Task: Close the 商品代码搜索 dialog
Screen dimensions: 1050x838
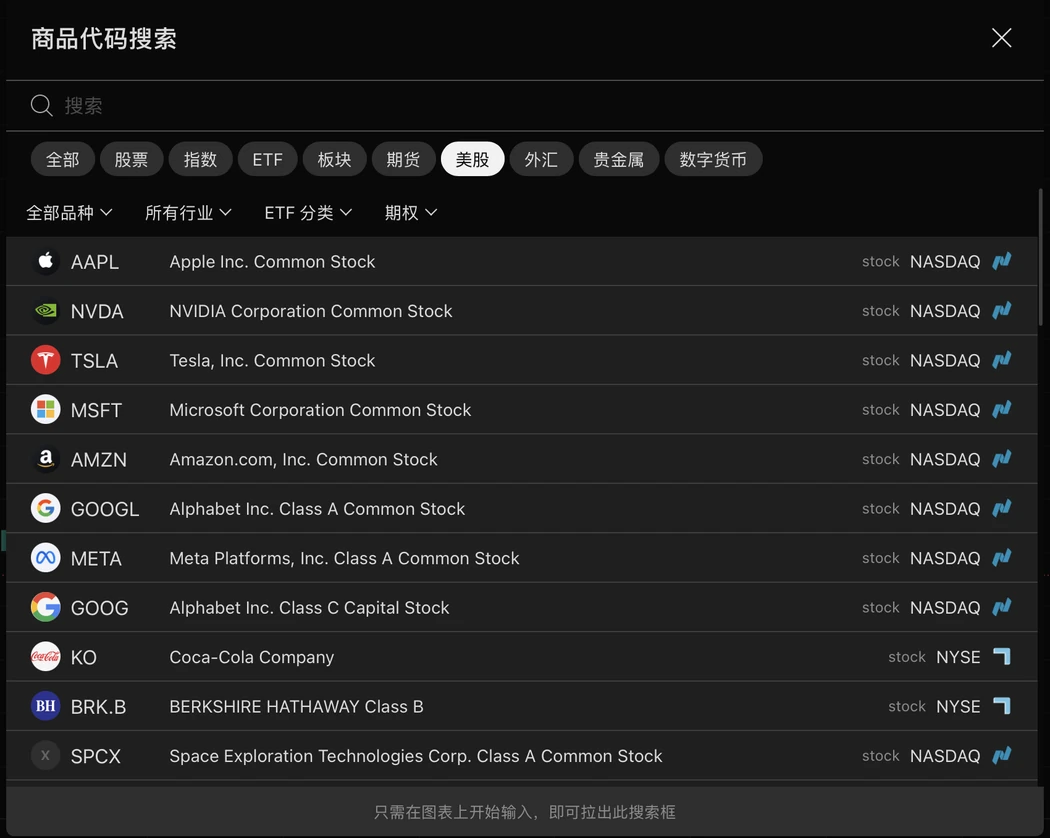Action: [1001, 38]
